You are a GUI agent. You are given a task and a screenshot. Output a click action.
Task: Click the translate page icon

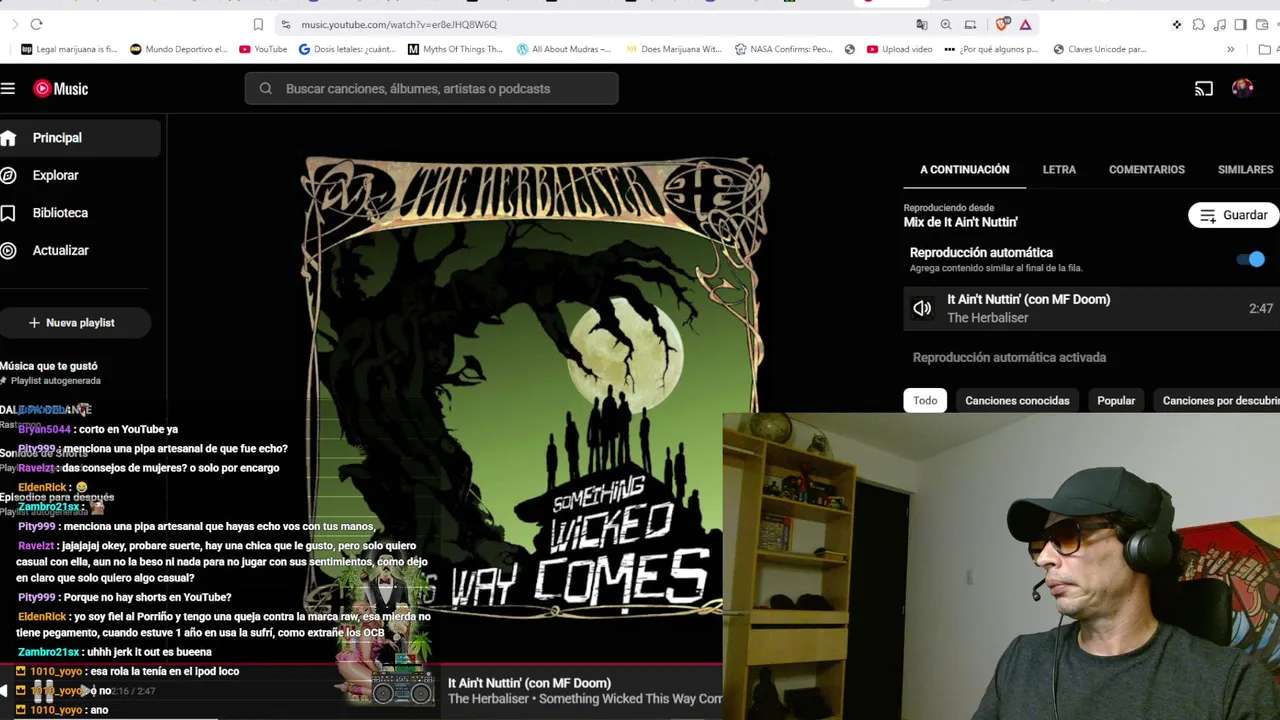(921, 24)
